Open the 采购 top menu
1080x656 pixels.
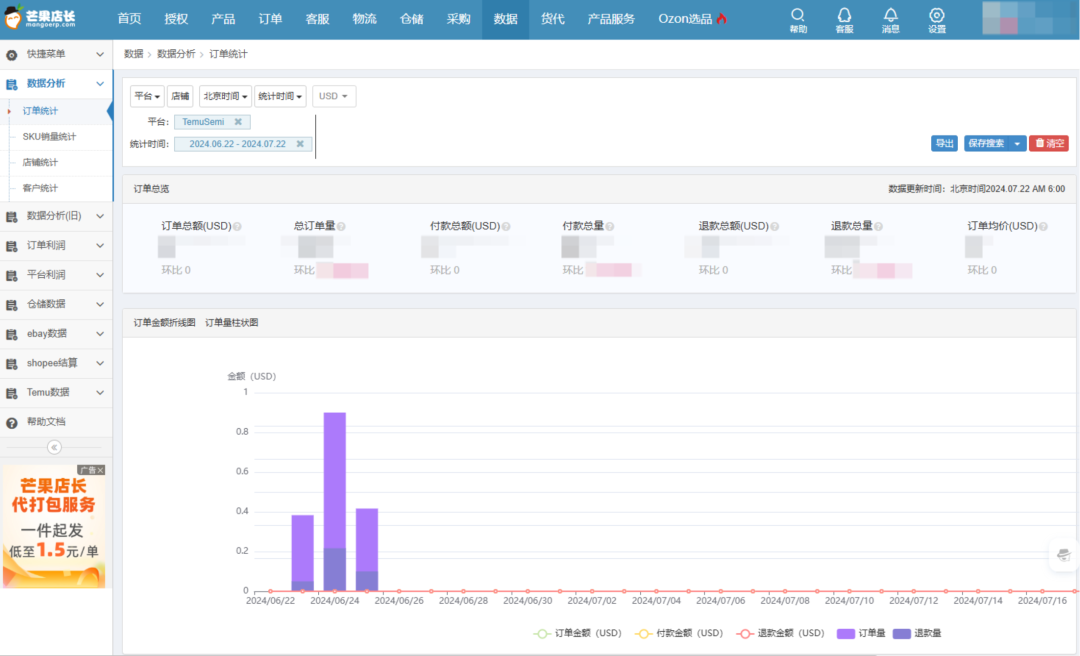458,19
